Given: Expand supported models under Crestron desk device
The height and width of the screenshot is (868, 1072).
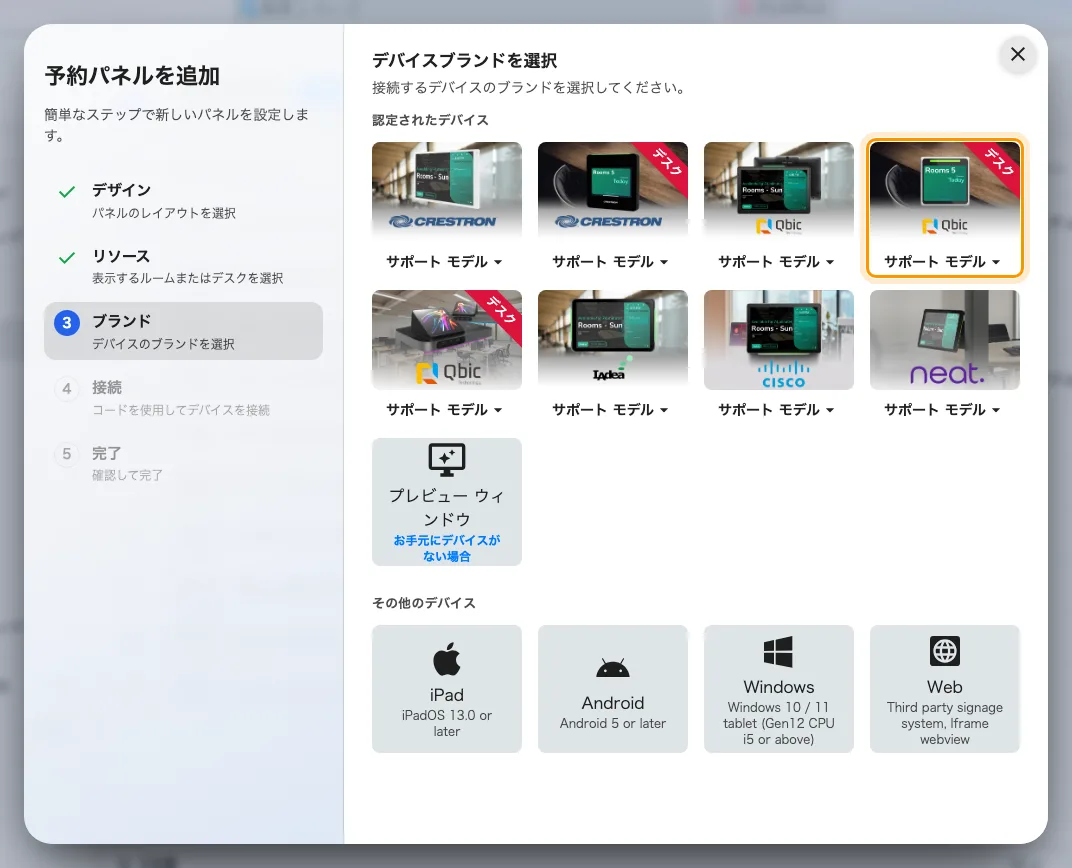Looking at the screenshot, I should (611, 262).
